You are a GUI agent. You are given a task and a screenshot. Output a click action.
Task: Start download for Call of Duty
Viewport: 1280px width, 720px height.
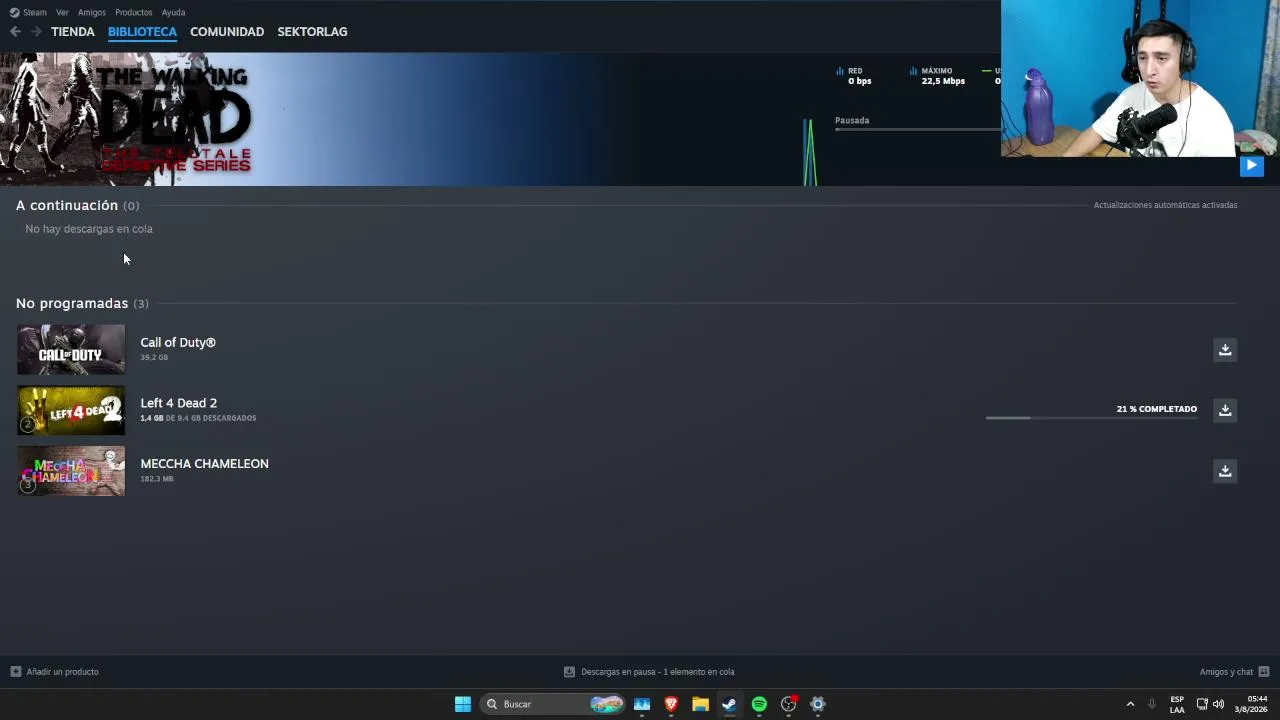[x=1225, y=350]
